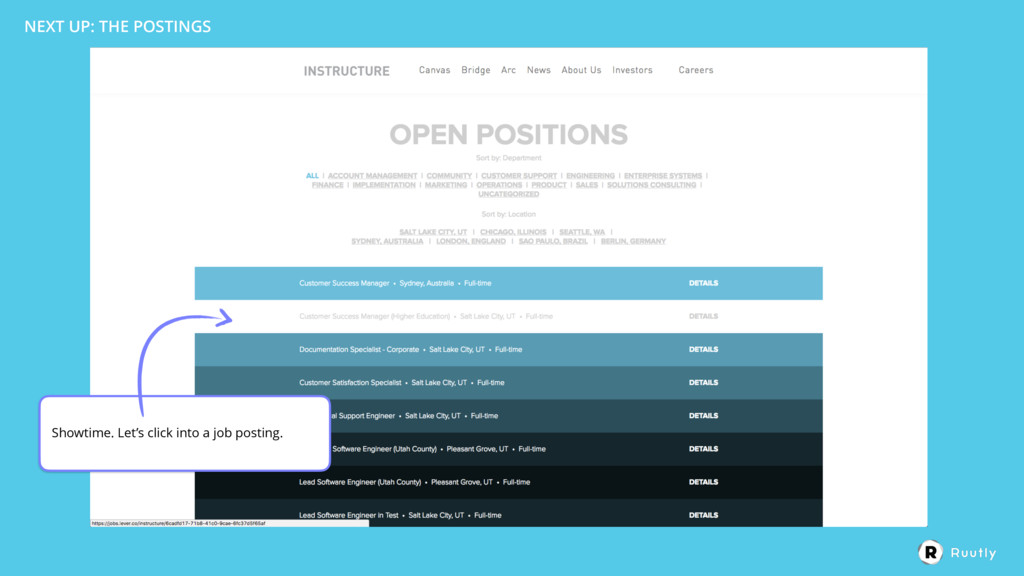
Task: Filter by Finance department
Action: point(327,185)
